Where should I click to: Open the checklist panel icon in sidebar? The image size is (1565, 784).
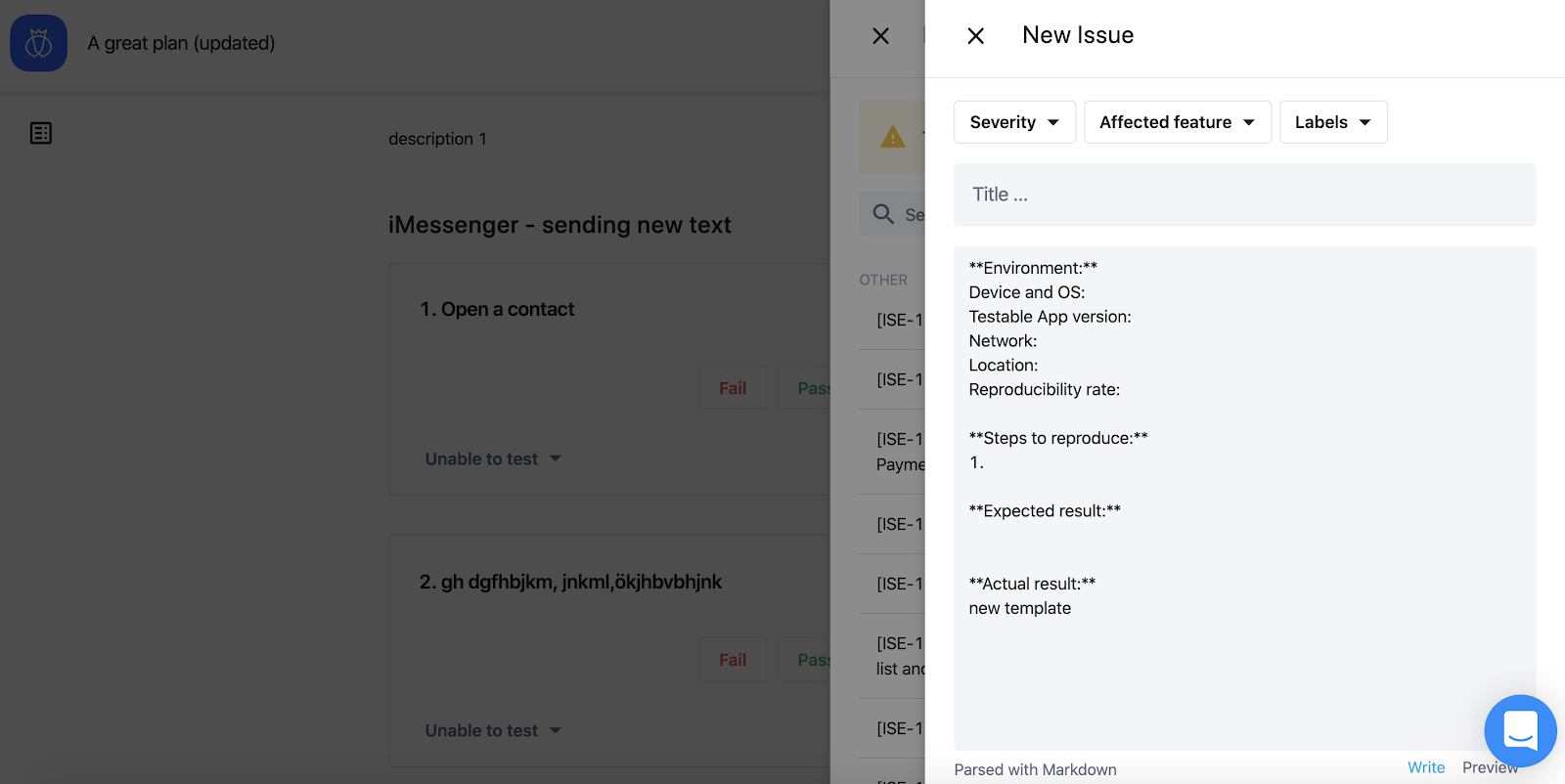pos(40,133)
